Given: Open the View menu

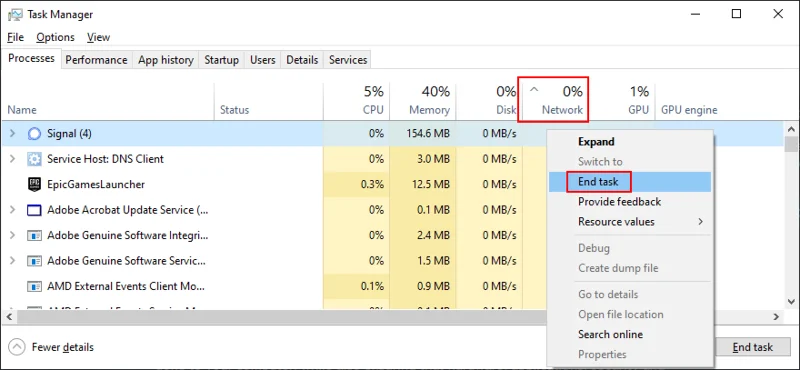Looking at the screenshot, I should pos(98,37).
